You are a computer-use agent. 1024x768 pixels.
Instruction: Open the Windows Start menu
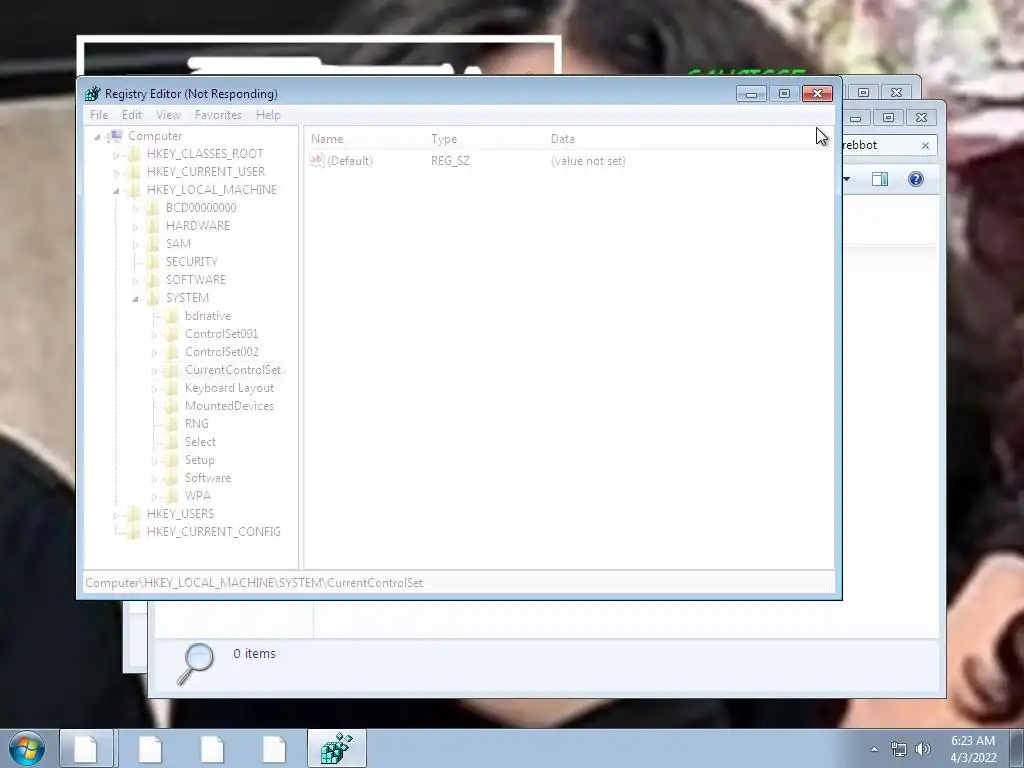click(x=27, y=748)
